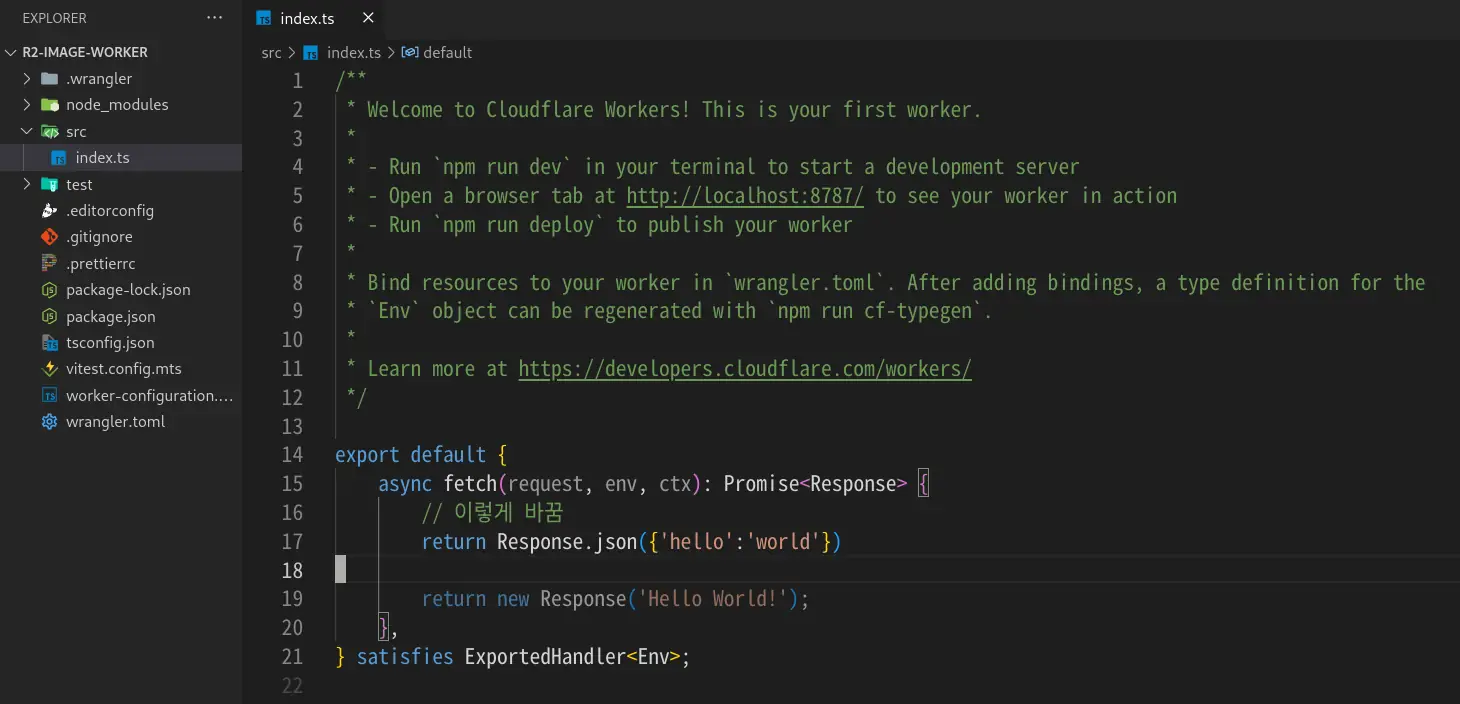Select default symbol in the breadcrumb
Image resolution: width=1460 pixels, height=704 pixels.
click(447, 53)
